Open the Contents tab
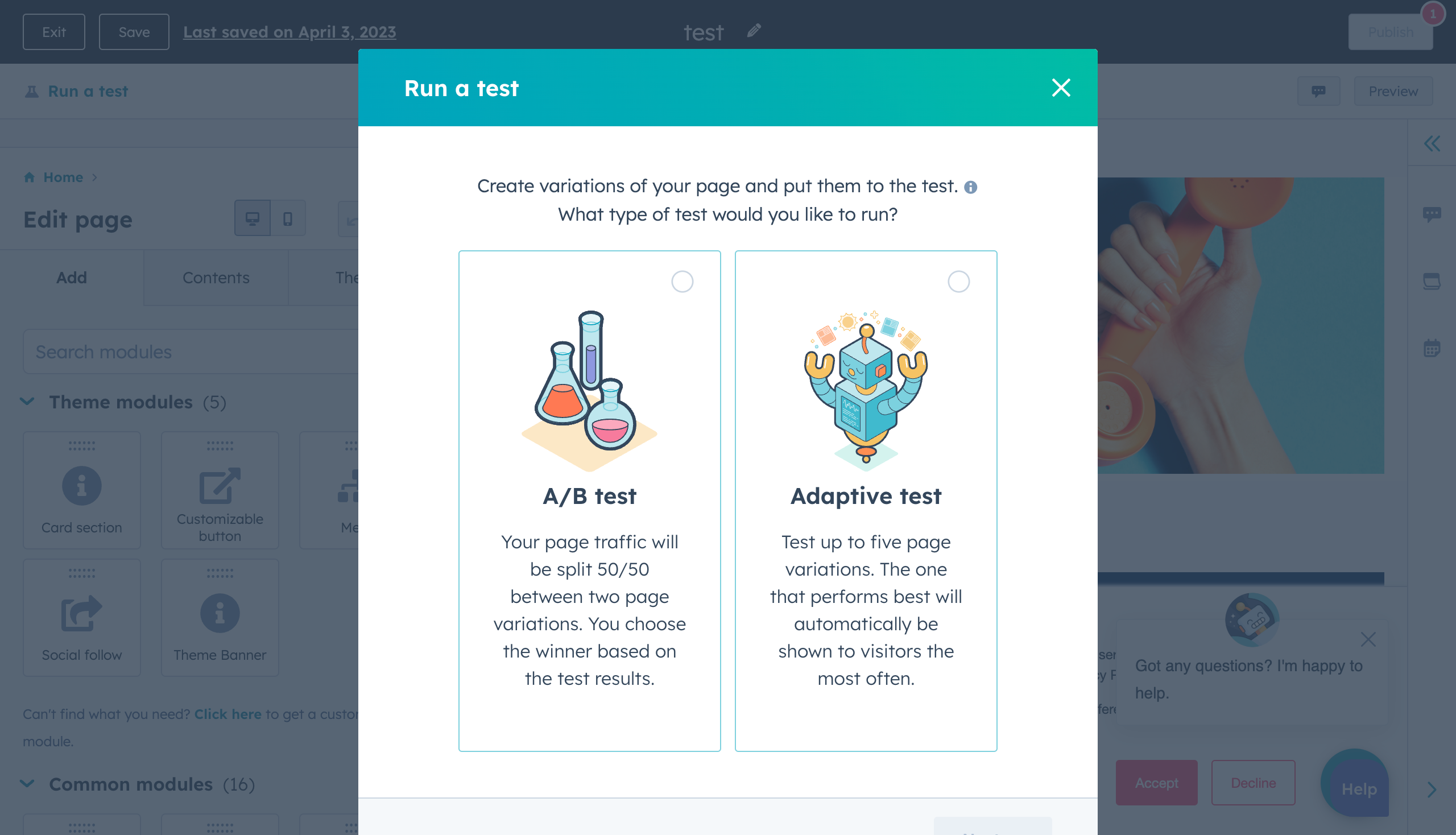The height and width of the screenshot is (835, 1456). point(216,278)
